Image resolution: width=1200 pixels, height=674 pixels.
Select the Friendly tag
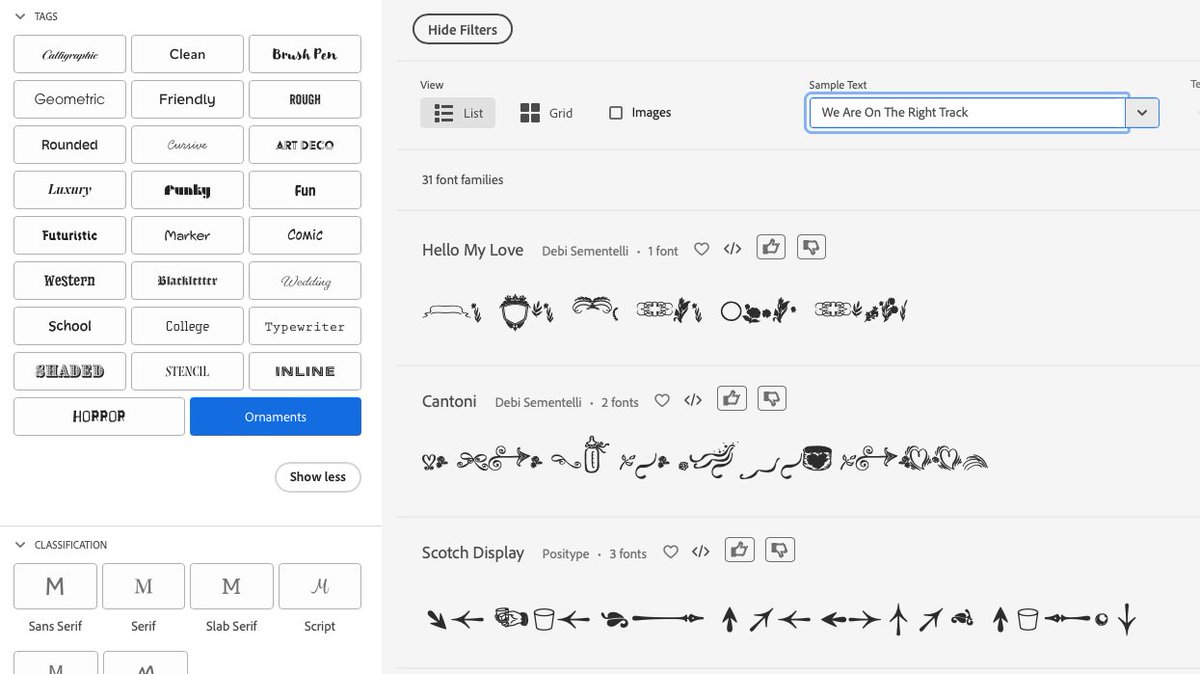tap(187, 100)
